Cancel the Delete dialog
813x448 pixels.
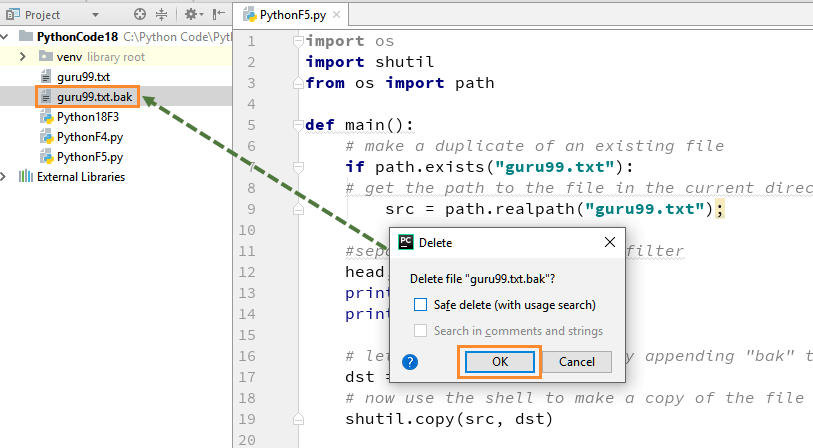[576, 362]
